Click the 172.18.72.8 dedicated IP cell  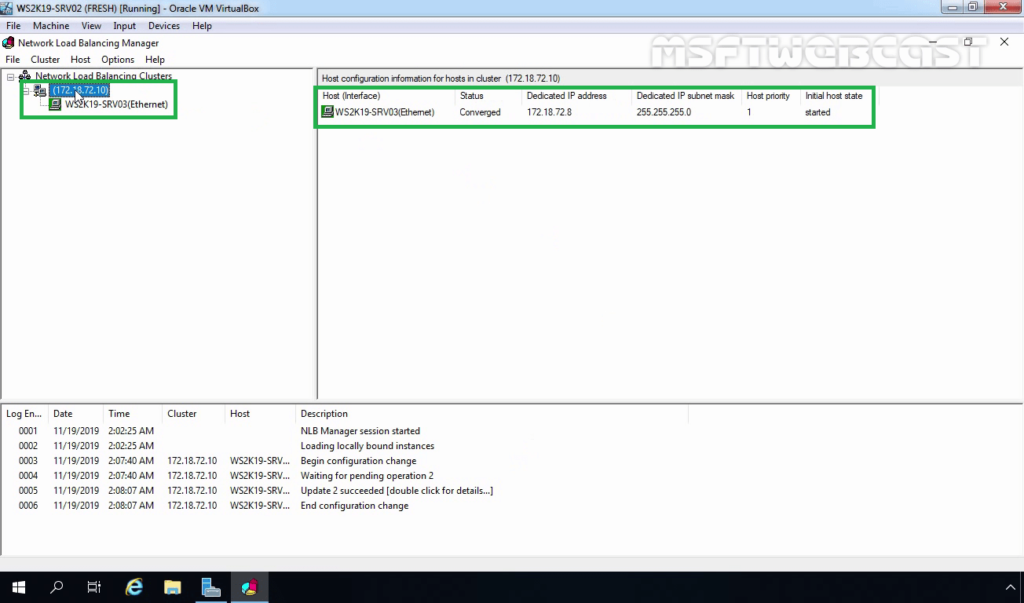[549, 112]
